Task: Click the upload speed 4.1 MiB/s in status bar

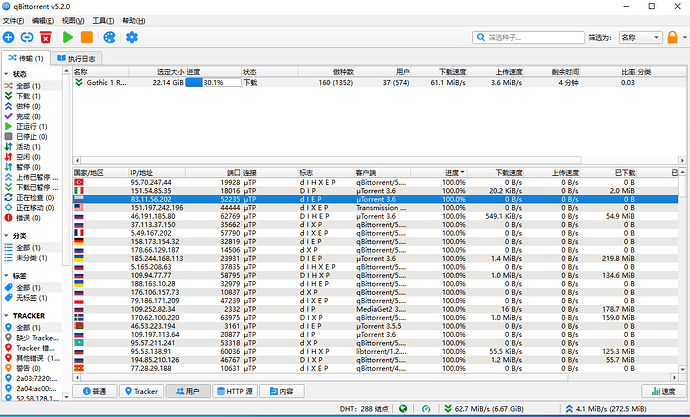Action: pyautogui.click(x=606, y=409)
